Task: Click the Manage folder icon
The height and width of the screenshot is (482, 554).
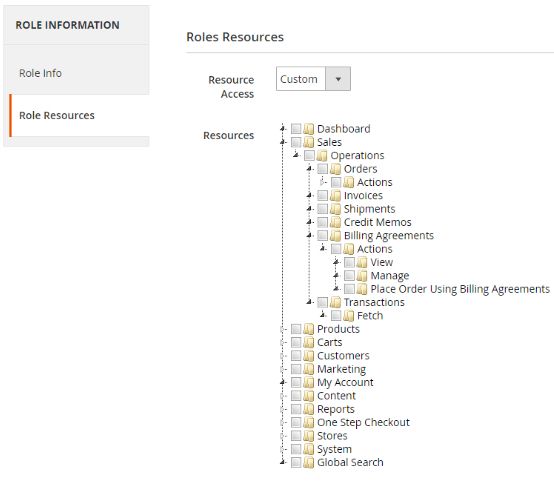Action: (x=362, y=276)
